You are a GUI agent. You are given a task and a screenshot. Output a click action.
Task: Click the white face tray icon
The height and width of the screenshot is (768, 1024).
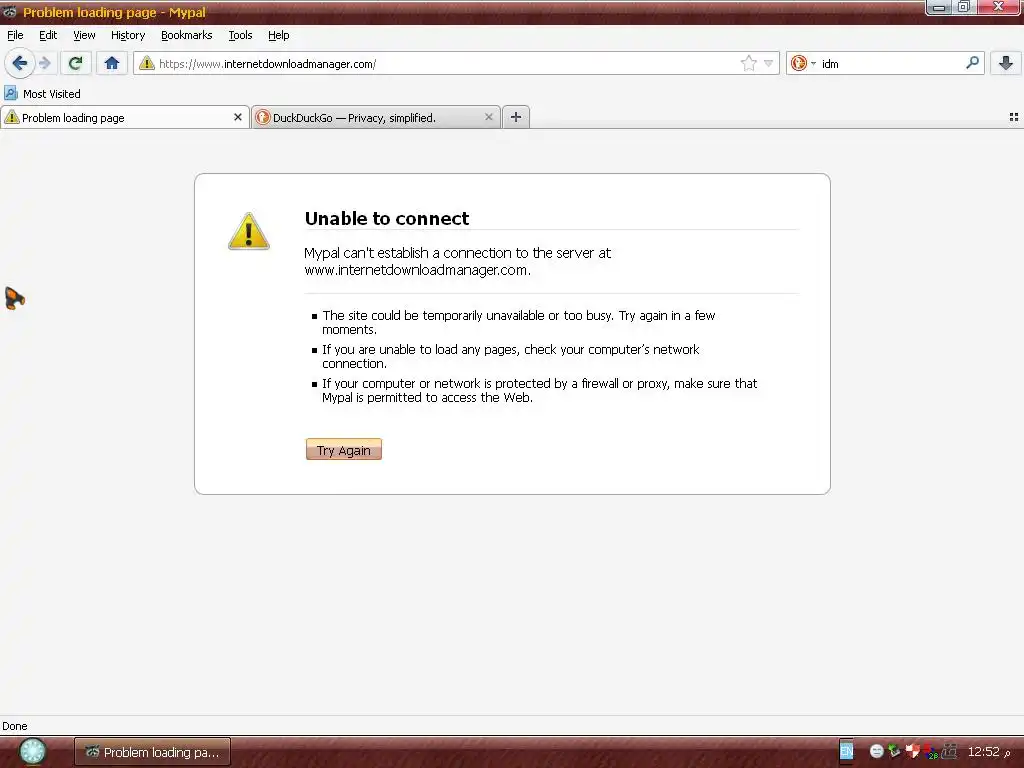(x=876, y=752)
